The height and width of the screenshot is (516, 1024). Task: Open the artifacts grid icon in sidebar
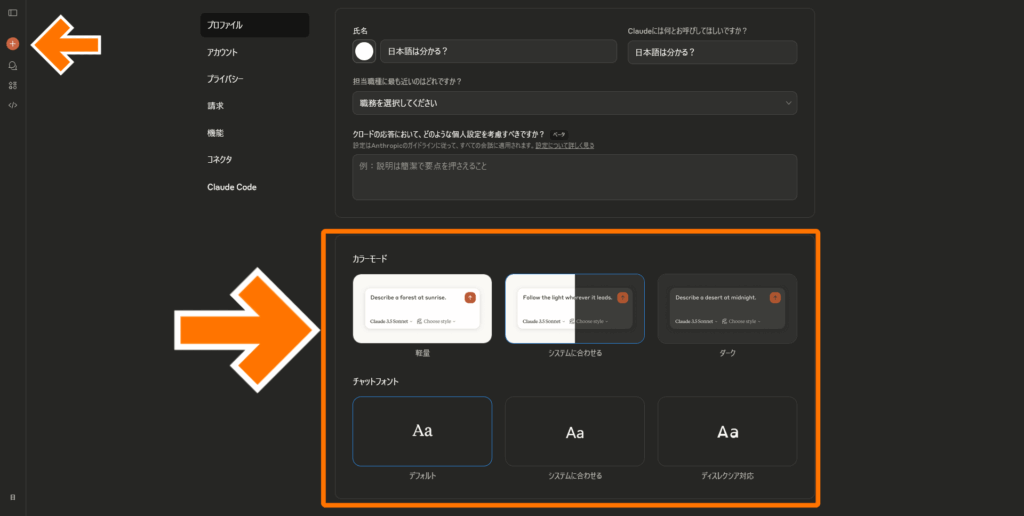[x=12, y=86]
